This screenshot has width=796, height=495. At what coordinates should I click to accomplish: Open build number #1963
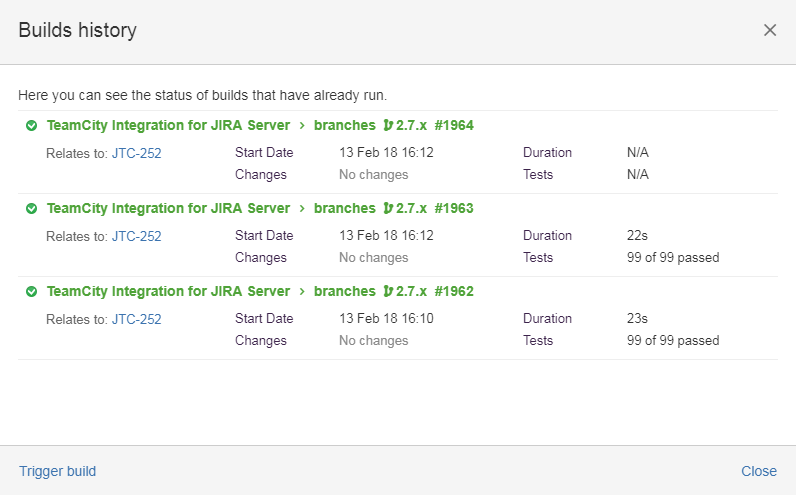[454, 209]
